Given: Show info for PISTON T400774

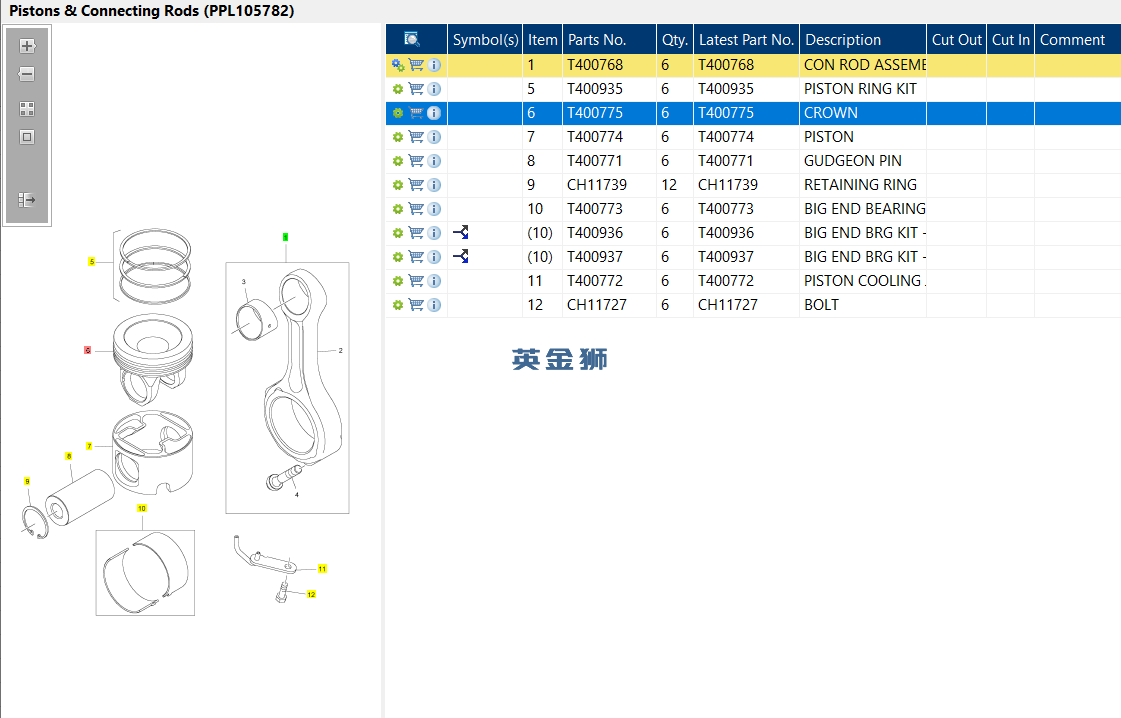Looking at the screenshot, I should [434, 137].
